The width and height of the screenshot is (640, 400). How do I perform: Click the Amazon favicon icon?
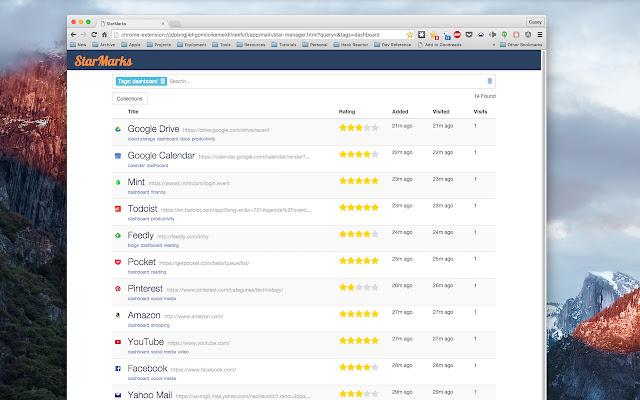tap(118, 315)
